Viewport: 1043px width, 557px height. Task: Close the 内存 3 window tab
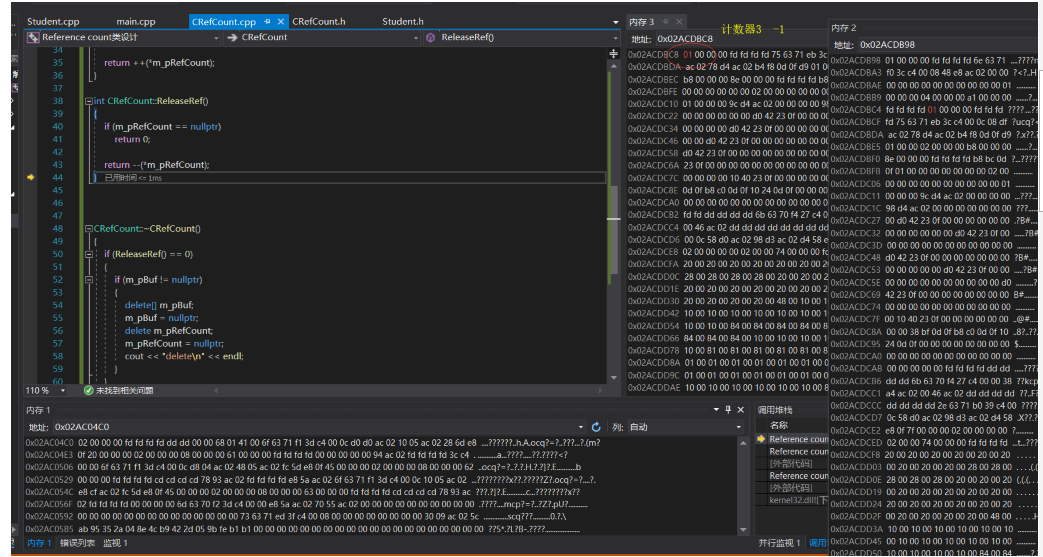click(677, 22)
